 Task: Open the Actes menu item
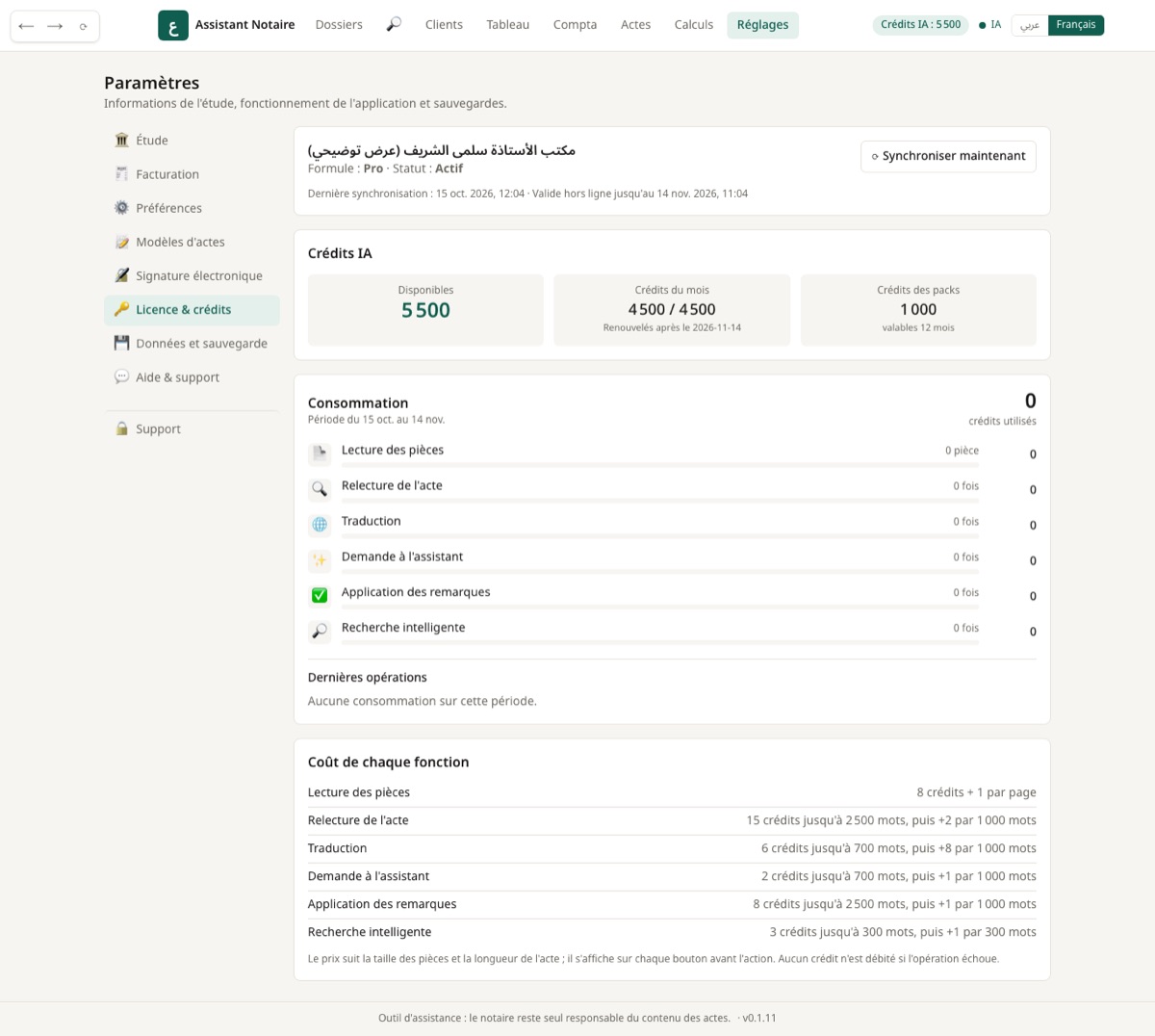635,25
